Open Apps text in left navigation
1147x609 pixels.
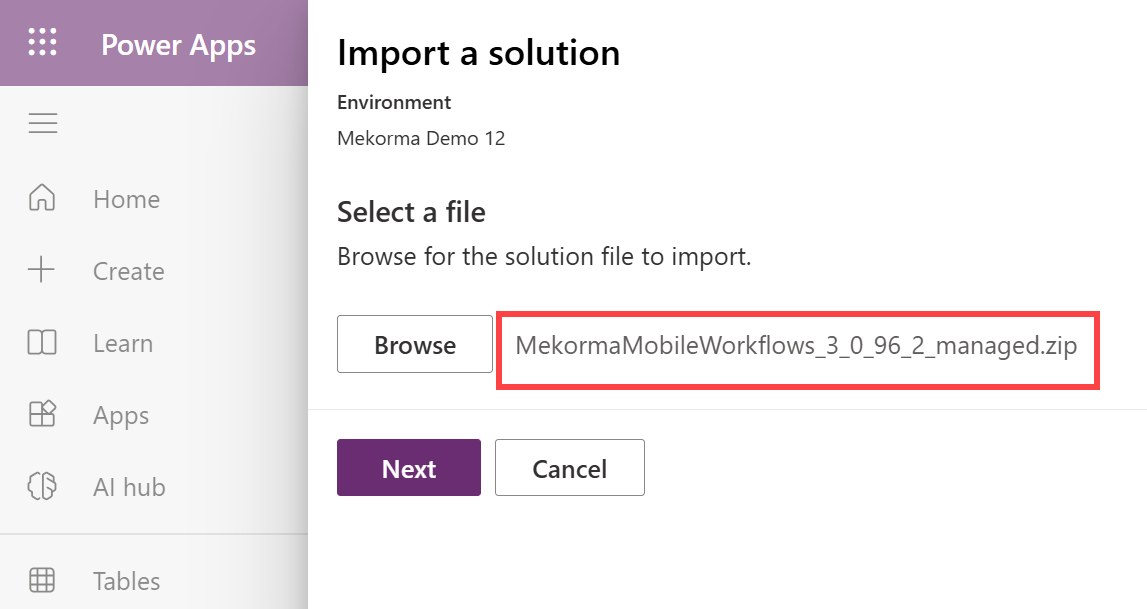point(121,415)
